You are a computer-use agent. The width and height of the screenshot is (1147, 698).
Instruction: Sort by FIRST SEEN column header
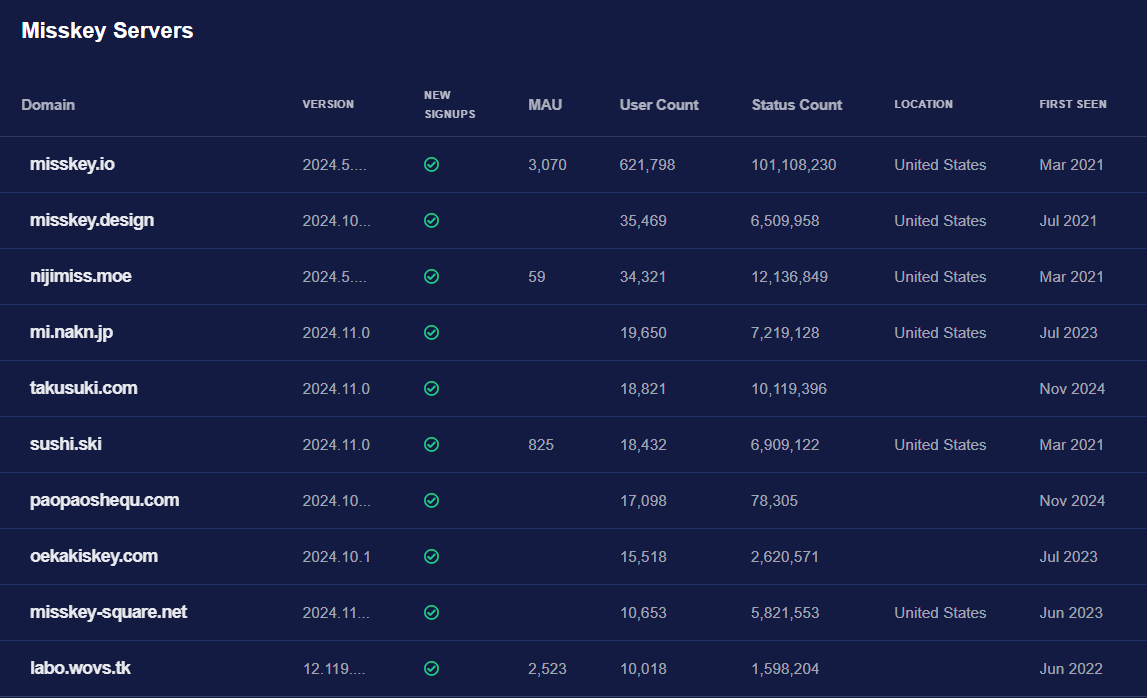1073,104
